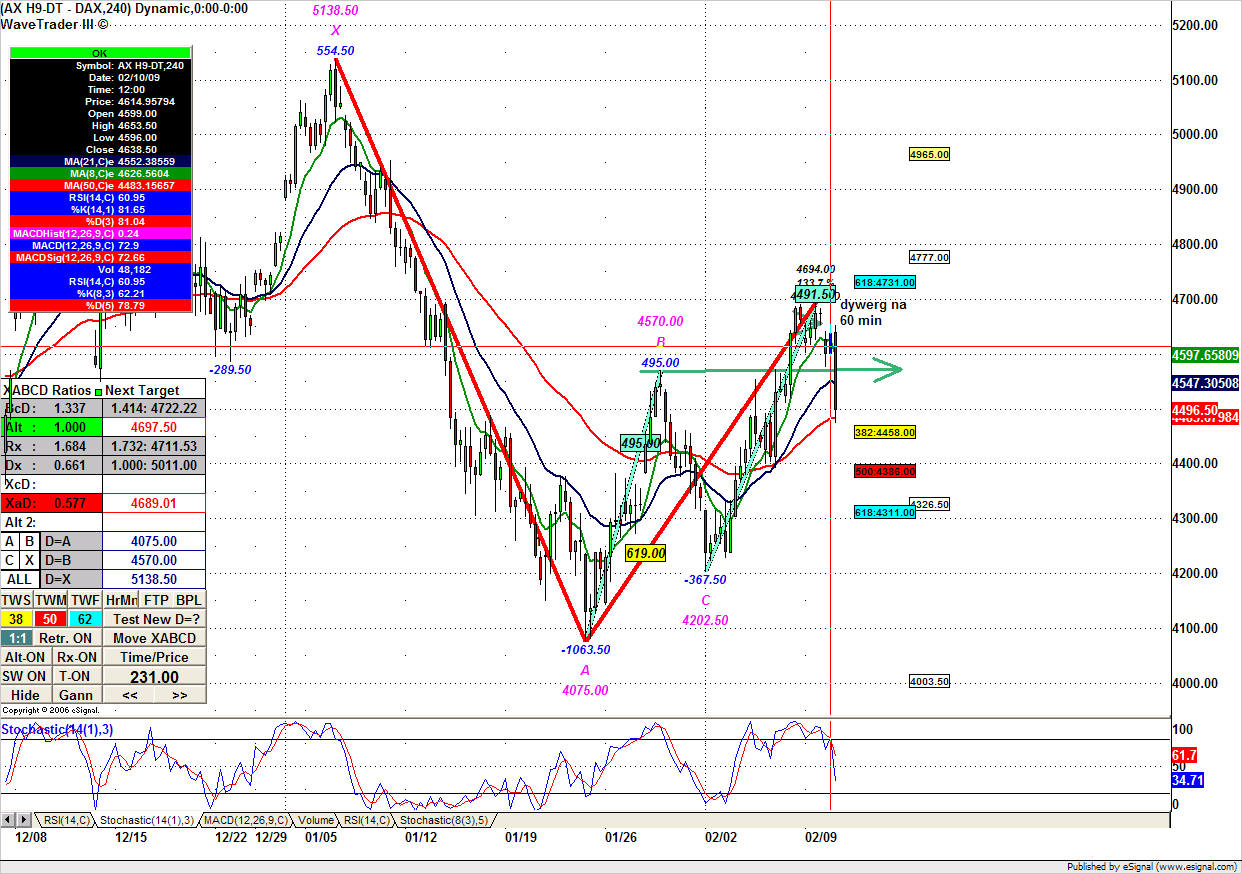
Task: Click the red 500:4388.00 label
Action: click(x=885, y=471)
